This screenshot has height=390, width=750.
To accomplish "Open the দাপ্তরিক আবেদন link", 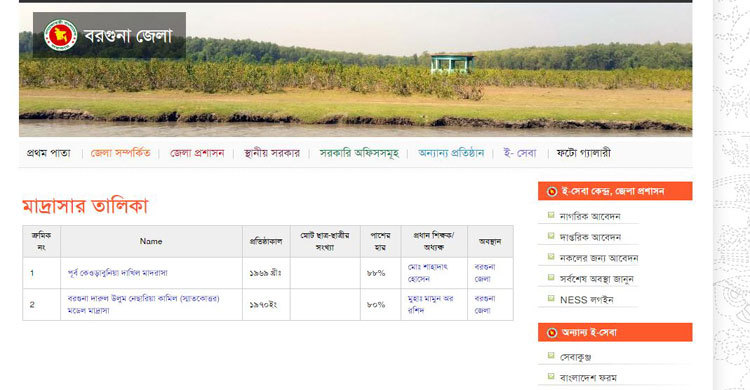I will tap(590, 237).
